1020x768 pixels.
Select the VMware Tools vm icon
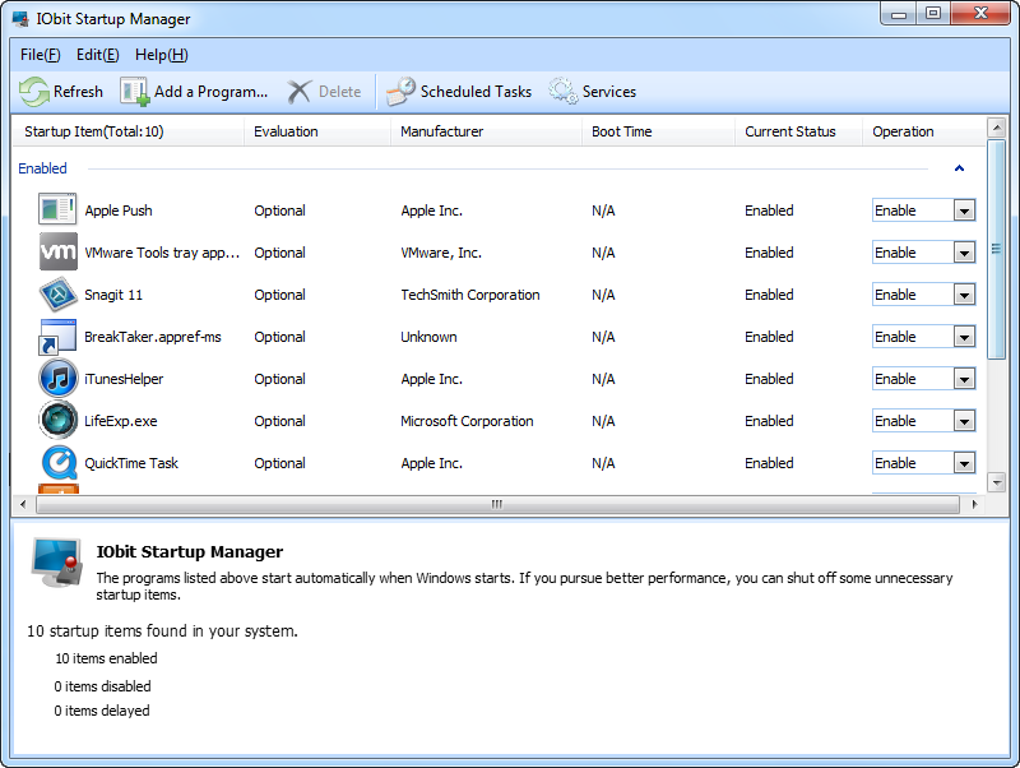[x=58, y=252]
